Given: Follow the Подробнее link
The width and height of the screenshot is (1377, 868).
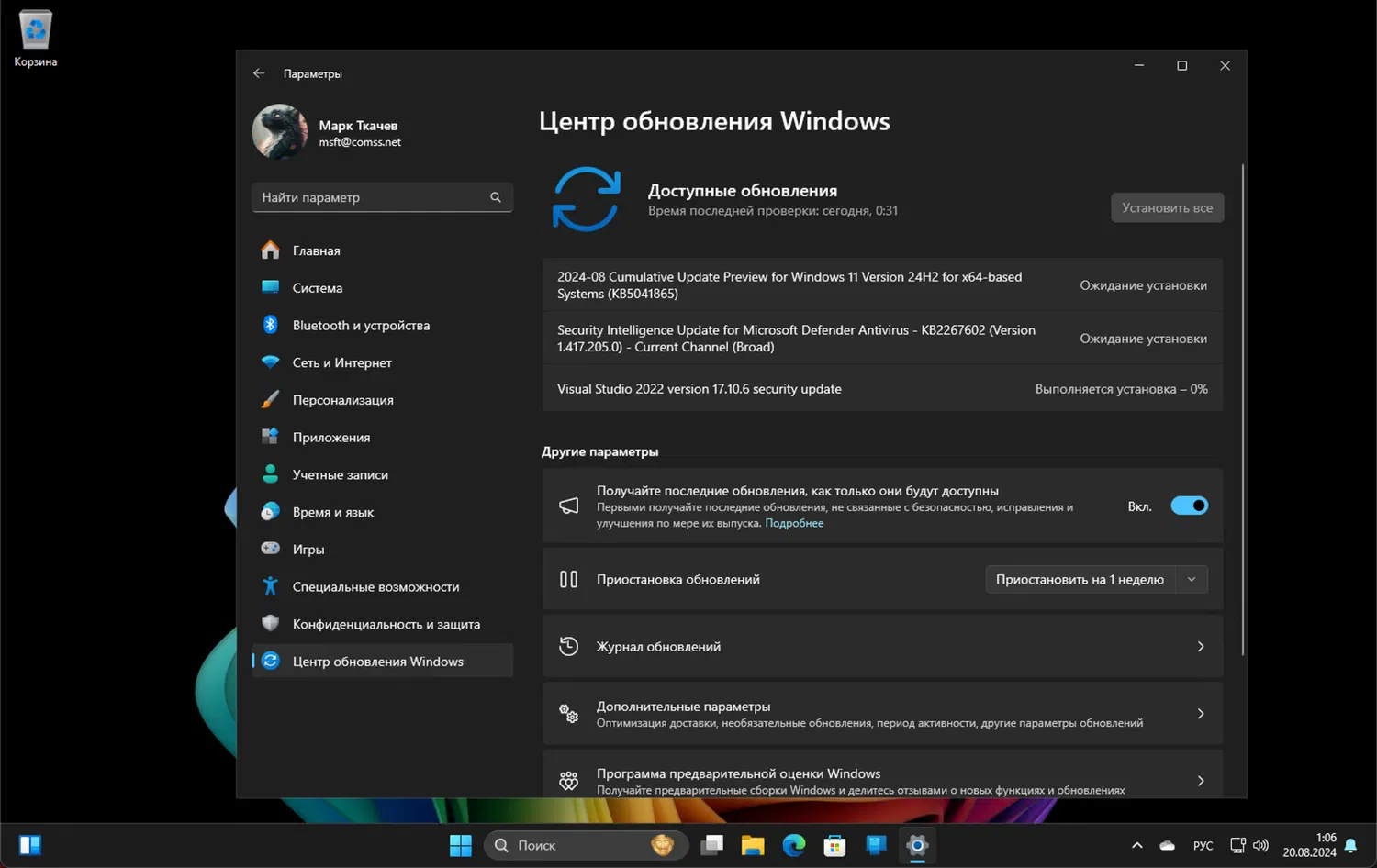Looking at the screenshot, I should [794, 523].
